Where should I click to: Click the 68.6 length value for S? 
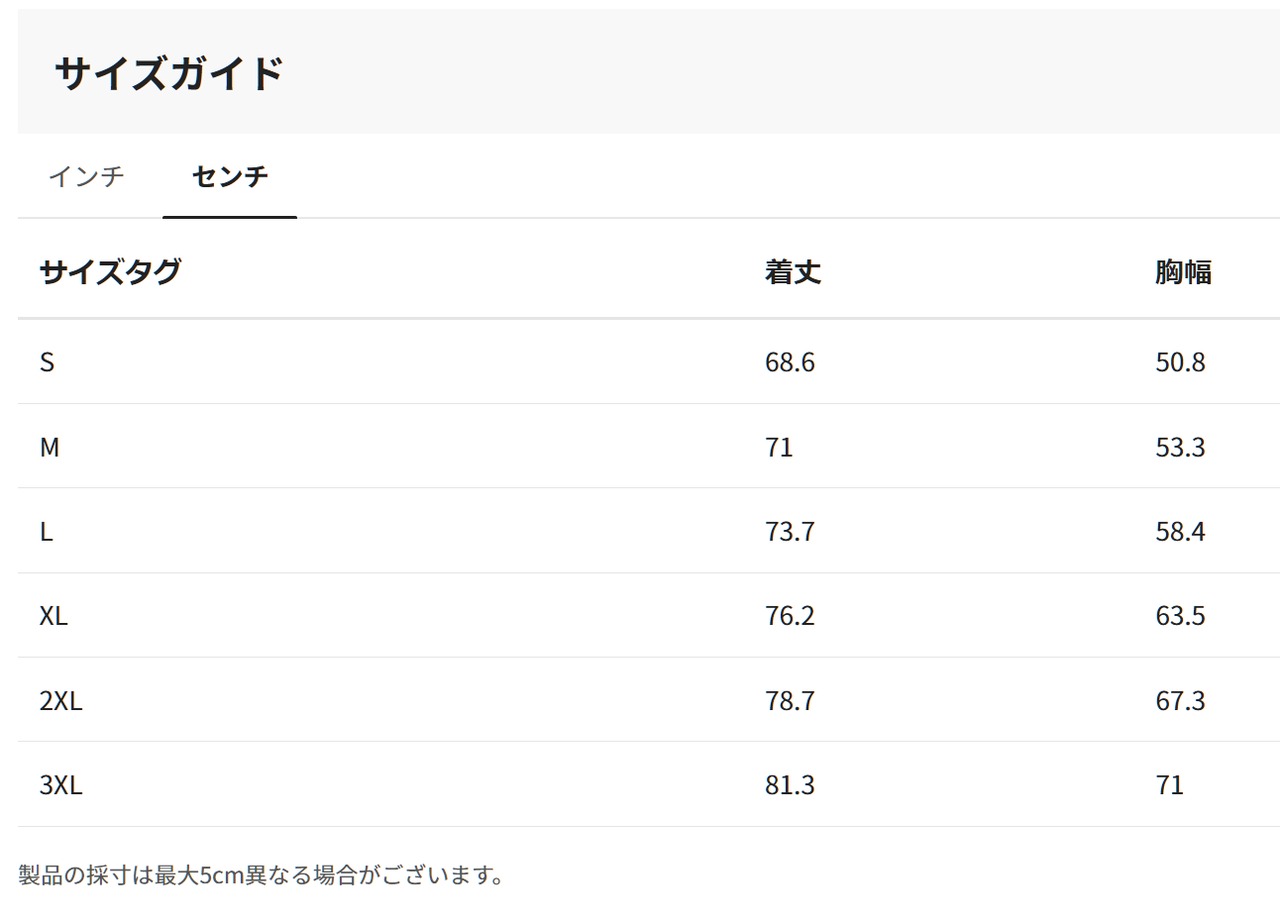click(x=790, y=362)
